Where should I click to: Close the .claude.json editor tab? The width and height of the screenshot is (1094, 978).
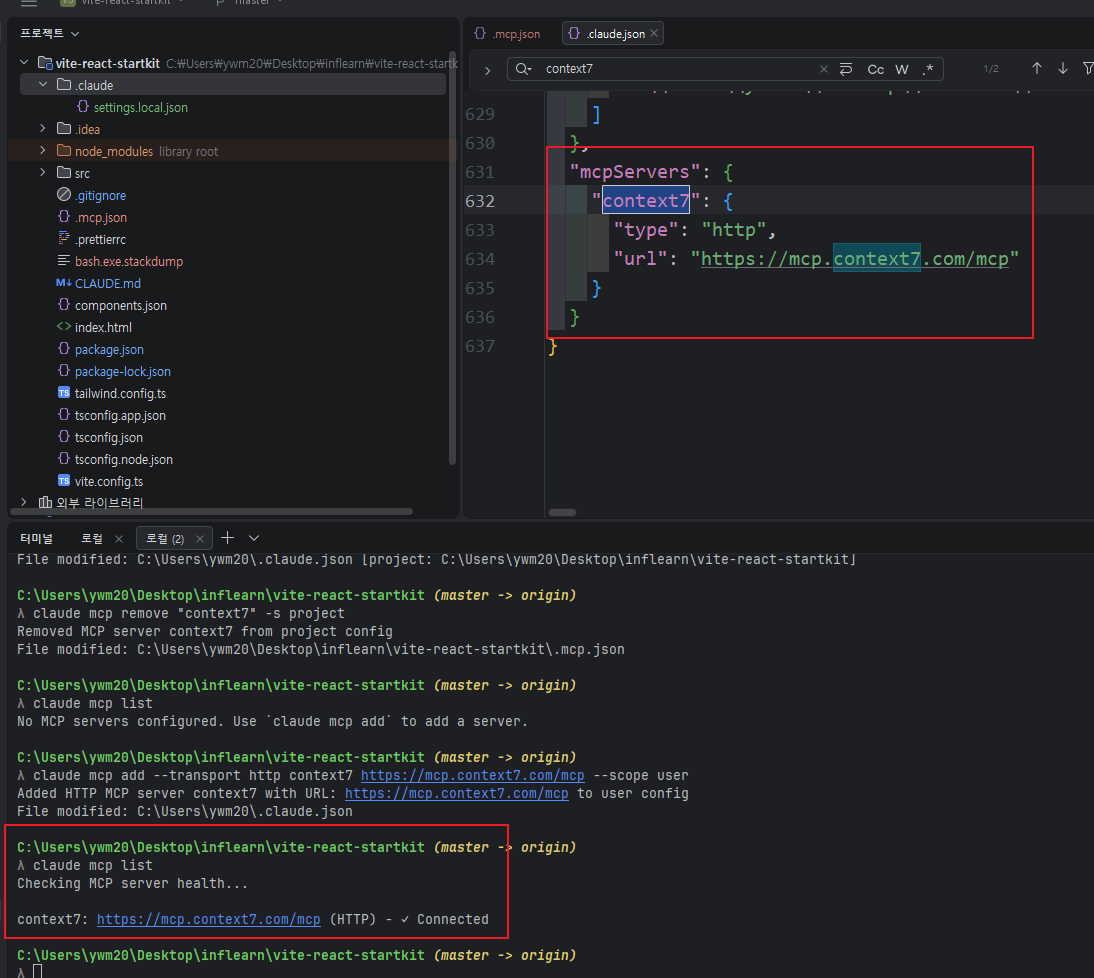tap(655, 34)
